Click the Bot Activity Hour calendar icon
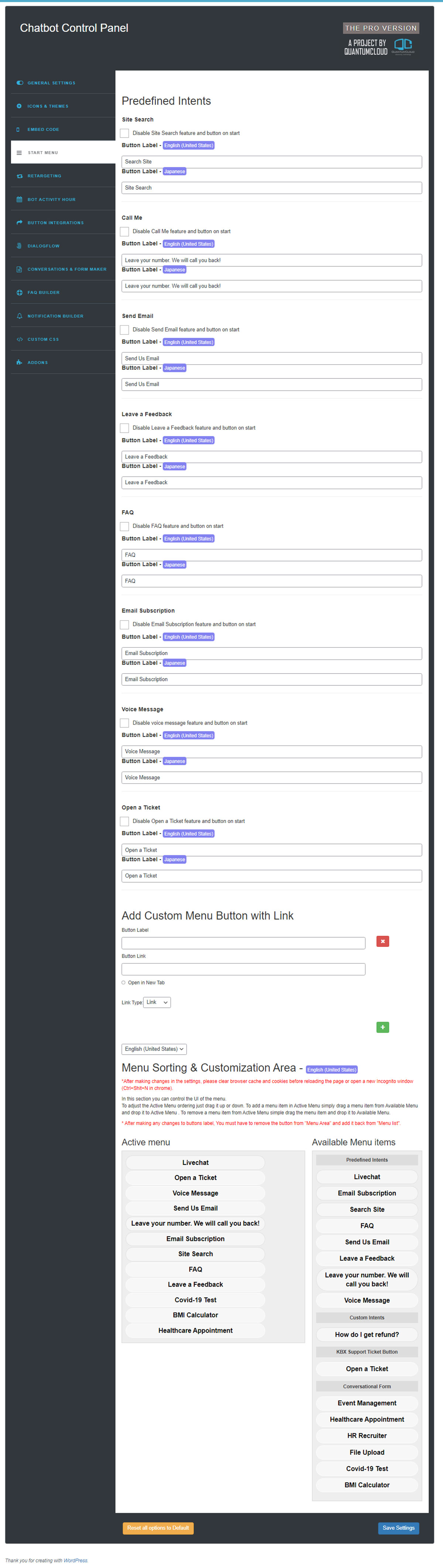The height and width of the screenshot is (1568, 443). [20, 200]
